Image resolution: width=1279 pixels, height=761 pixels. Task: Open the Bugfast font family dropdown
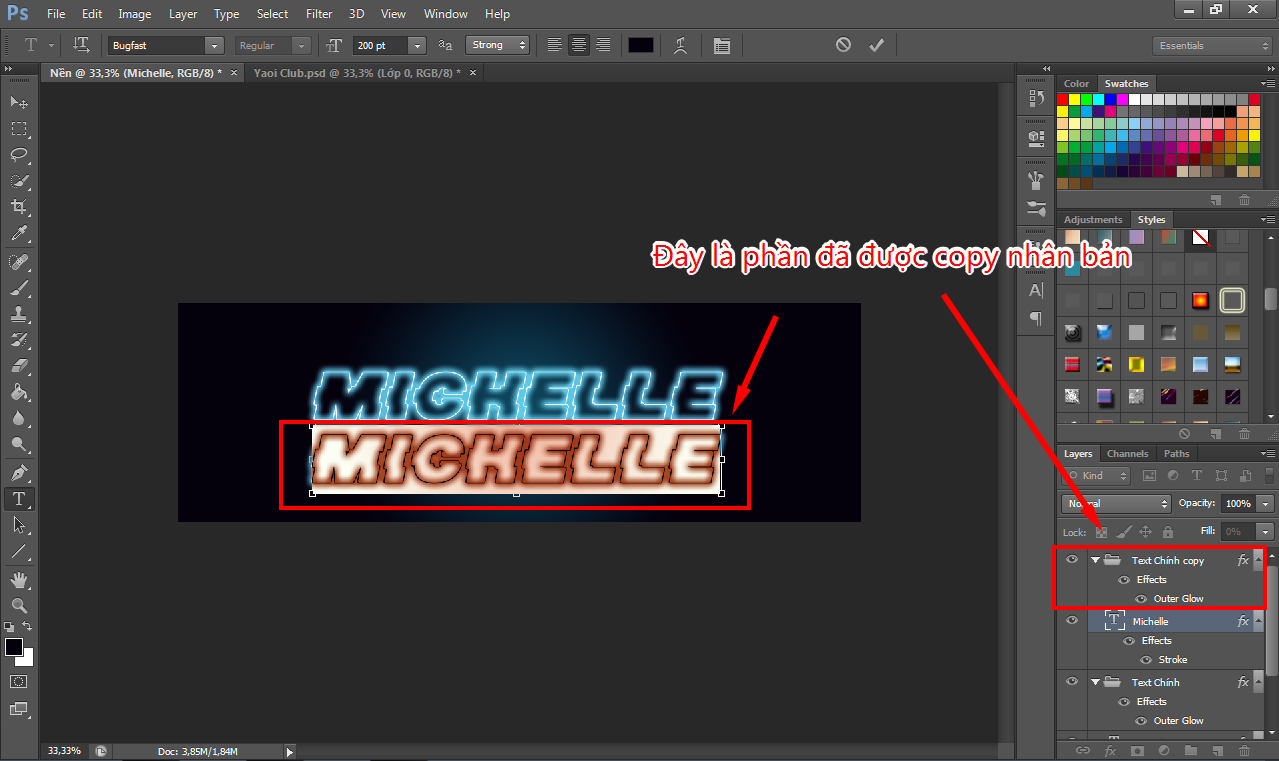tap(214, 46)
